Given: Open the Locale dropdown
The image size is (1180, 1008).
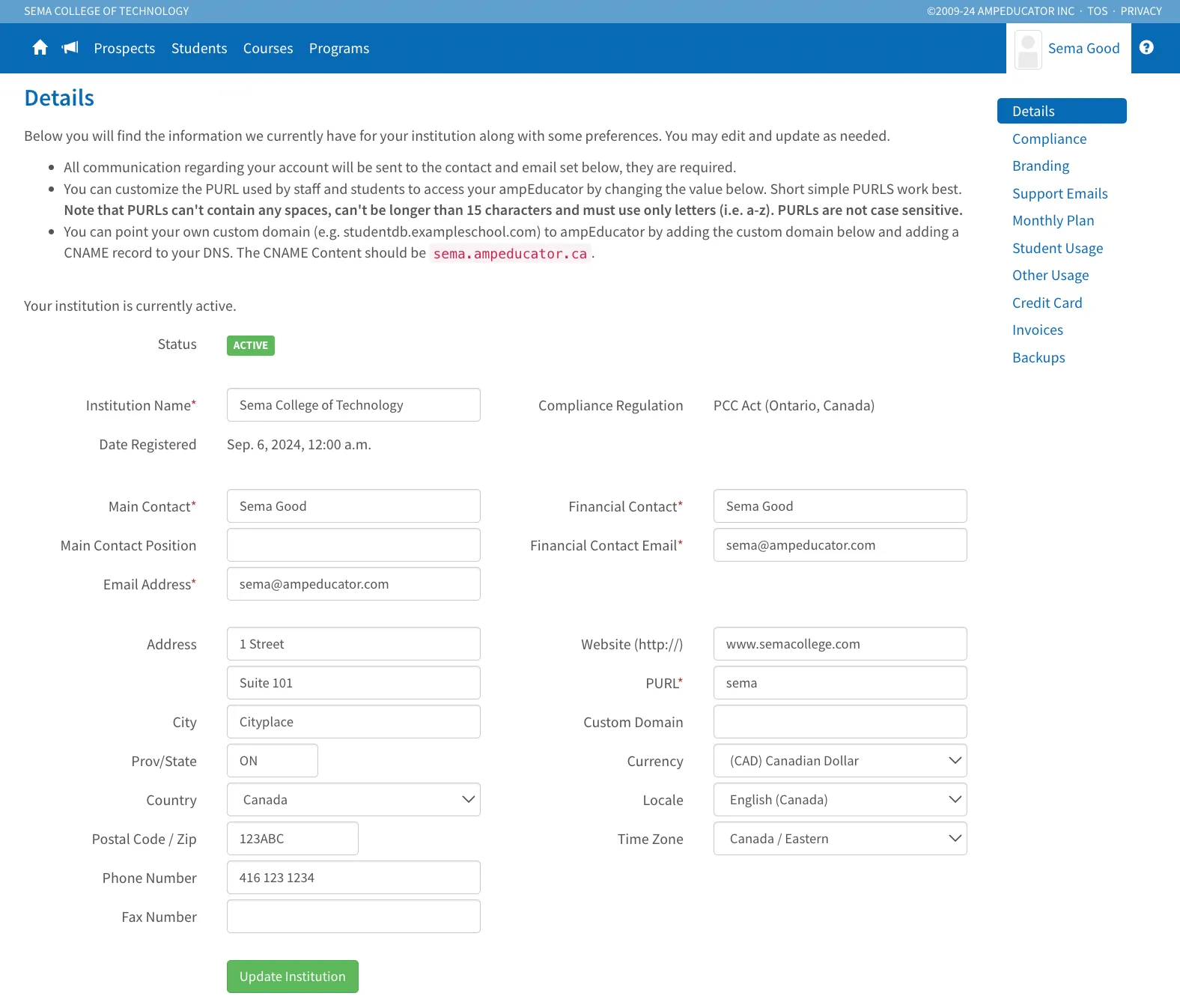Looking at the screenshot, I should click(x=840, y=800).
